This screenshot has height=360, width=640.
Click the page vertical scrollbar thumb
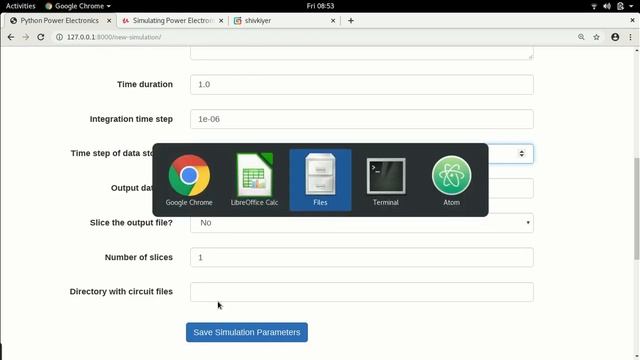[x=636, y=208]
